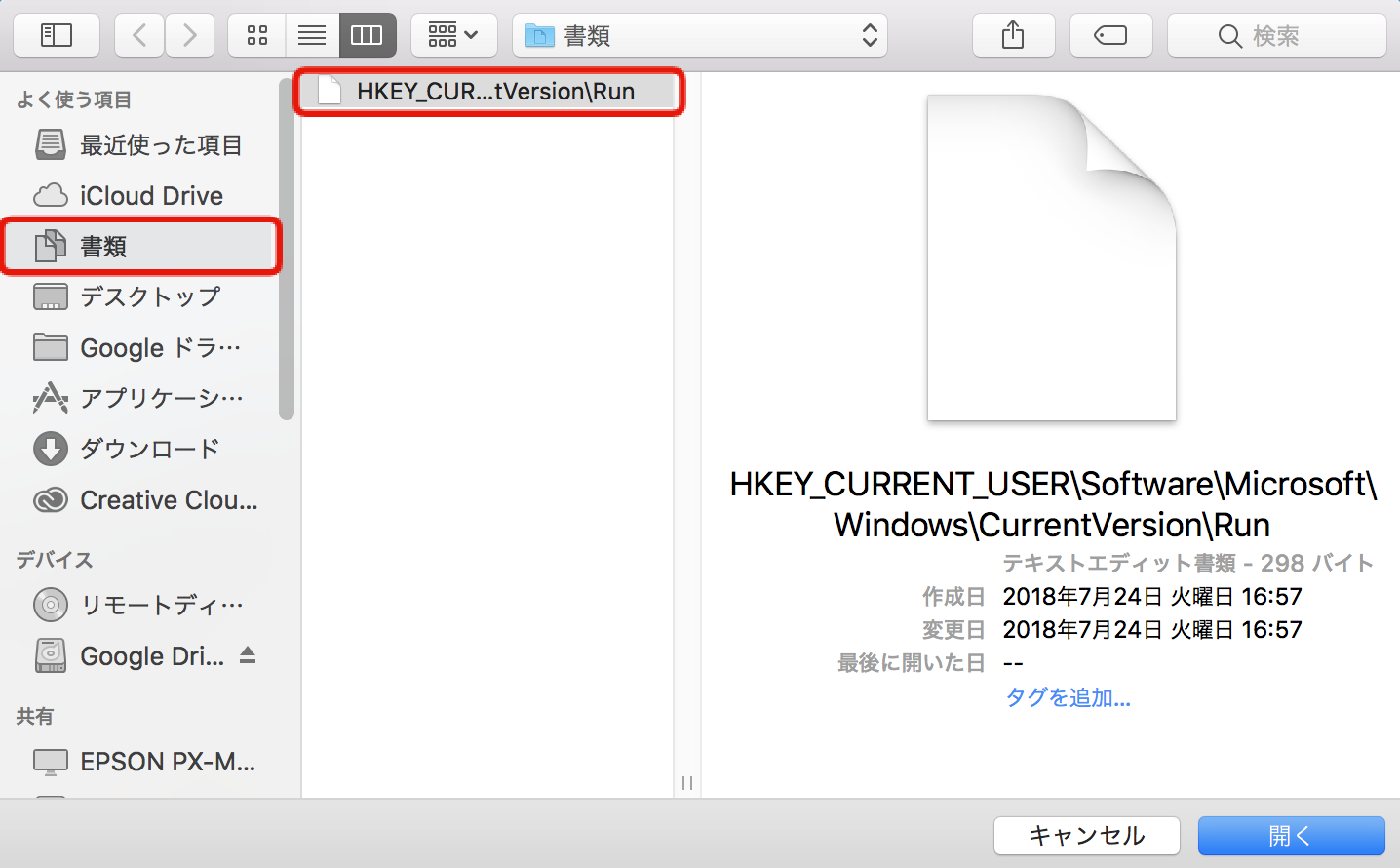This screenshot has height=868, width=1400.
Task: Open the ダウンロード folder in sidebar
Action: (149, 450)
